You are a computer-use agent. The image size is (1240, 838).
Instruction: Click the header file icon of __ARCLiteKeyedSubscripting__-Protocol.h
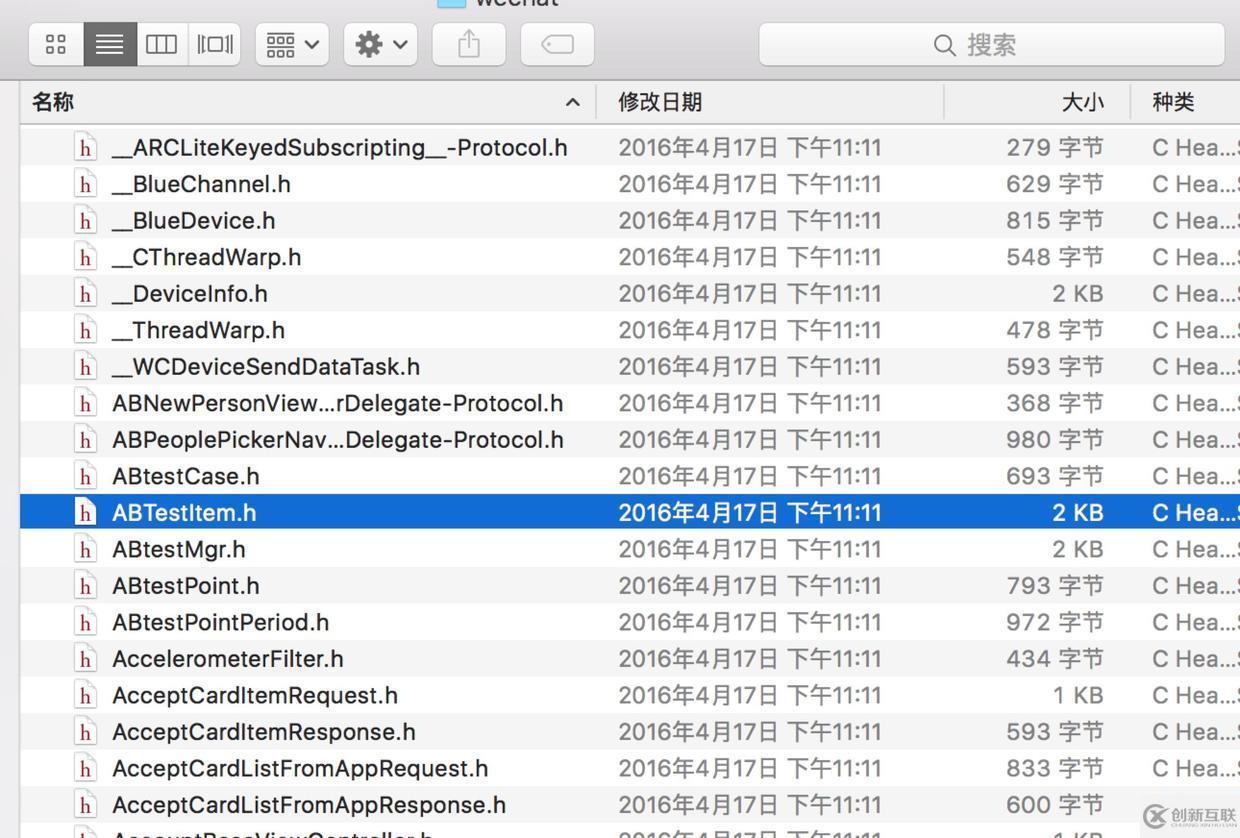[x=86, y=147]
